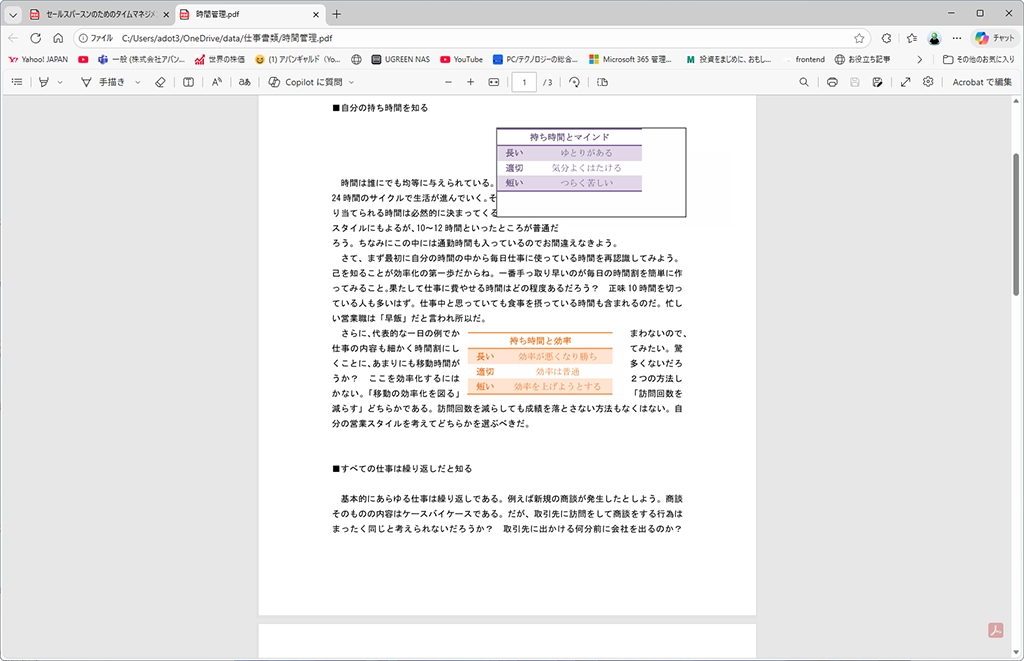Toggle the fit to width view
Viewport: 1024px width, 661px height.
(493, 82)
